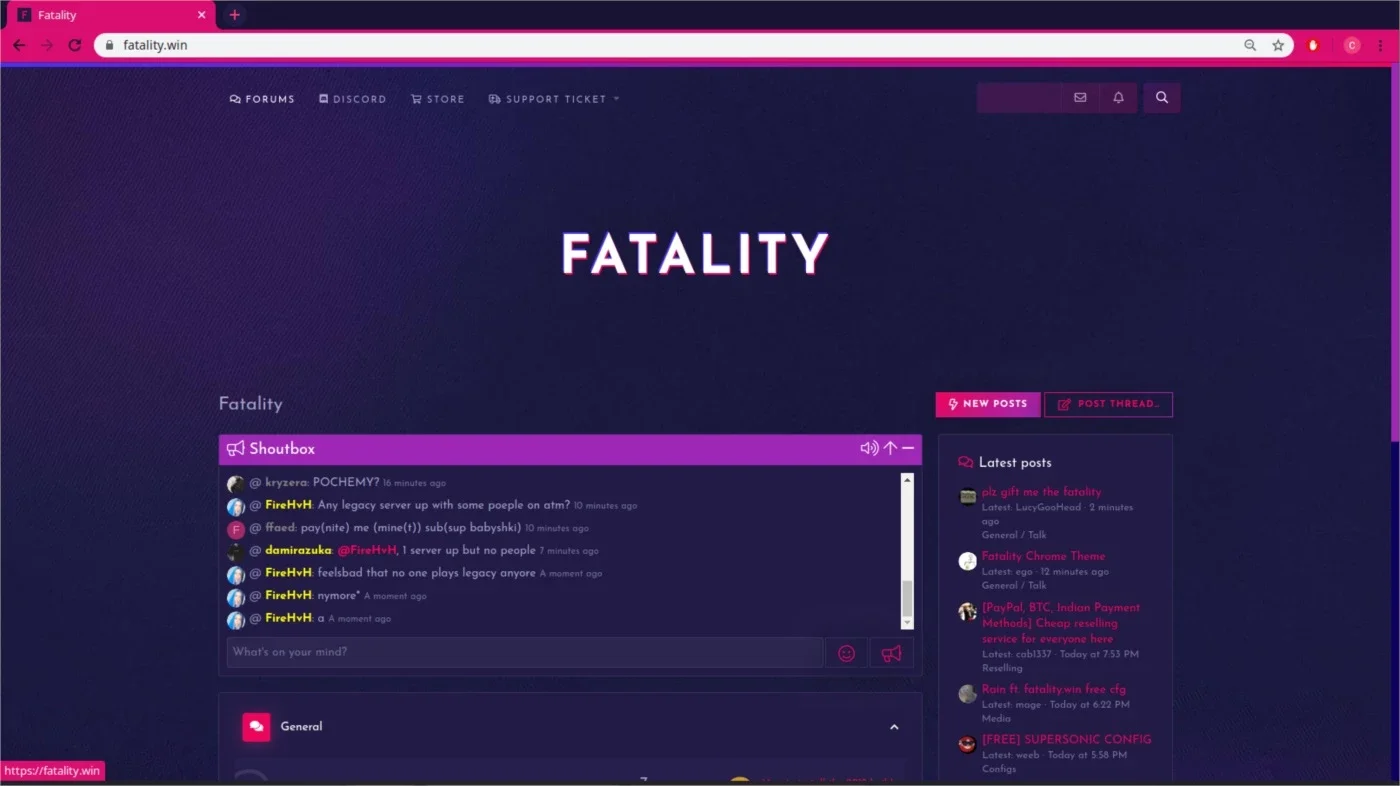1400x786 pixels.
Task: Open the inbox envelope icon
Action: click(1080, 98)
